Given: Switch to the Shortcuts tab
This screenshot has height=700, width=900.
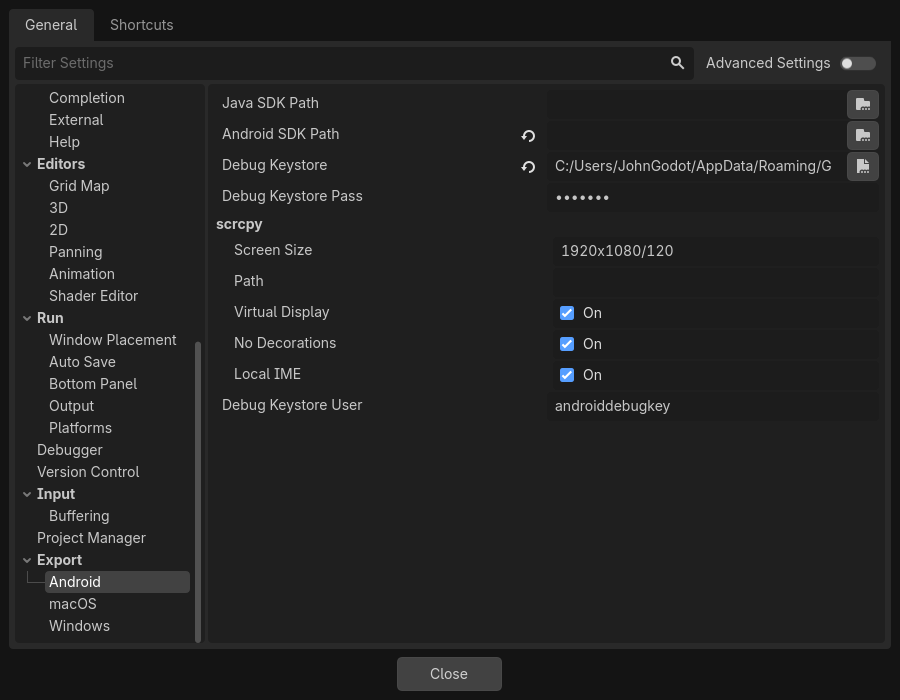Looking at the screenshot, I should 142,25.
